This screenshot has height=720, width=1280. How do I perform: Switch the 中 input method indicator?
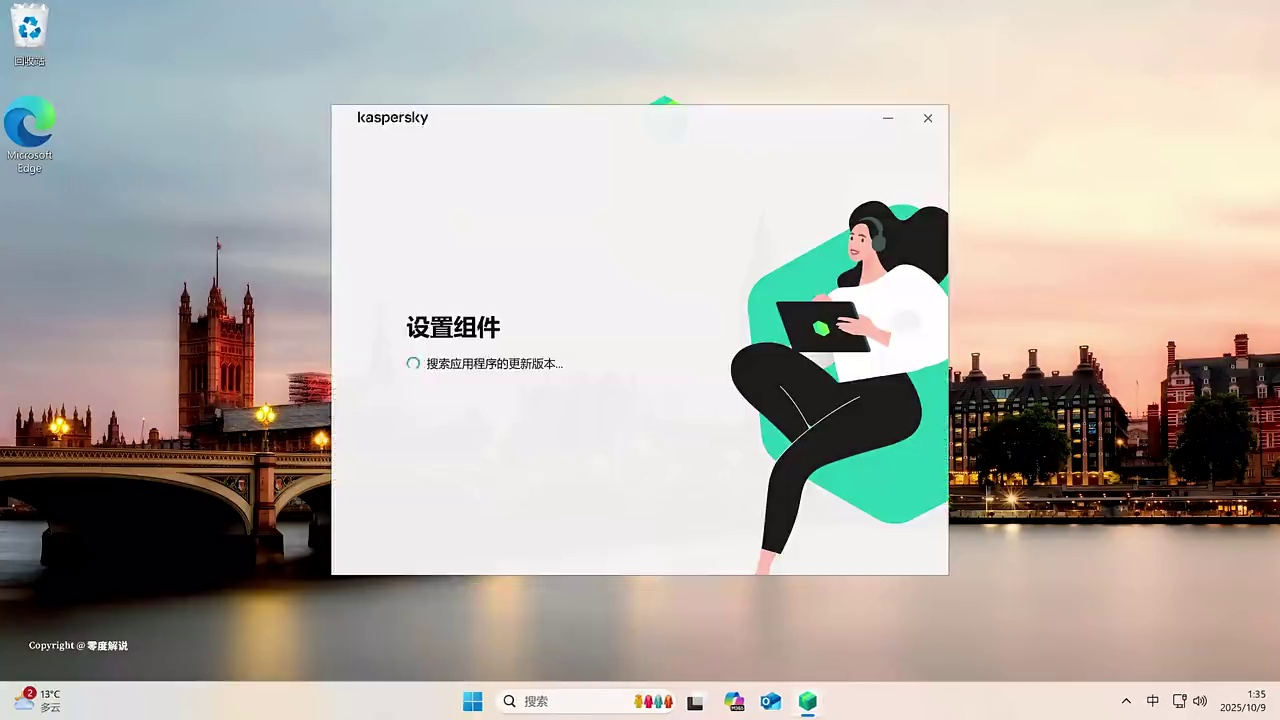click(1153, 702)
